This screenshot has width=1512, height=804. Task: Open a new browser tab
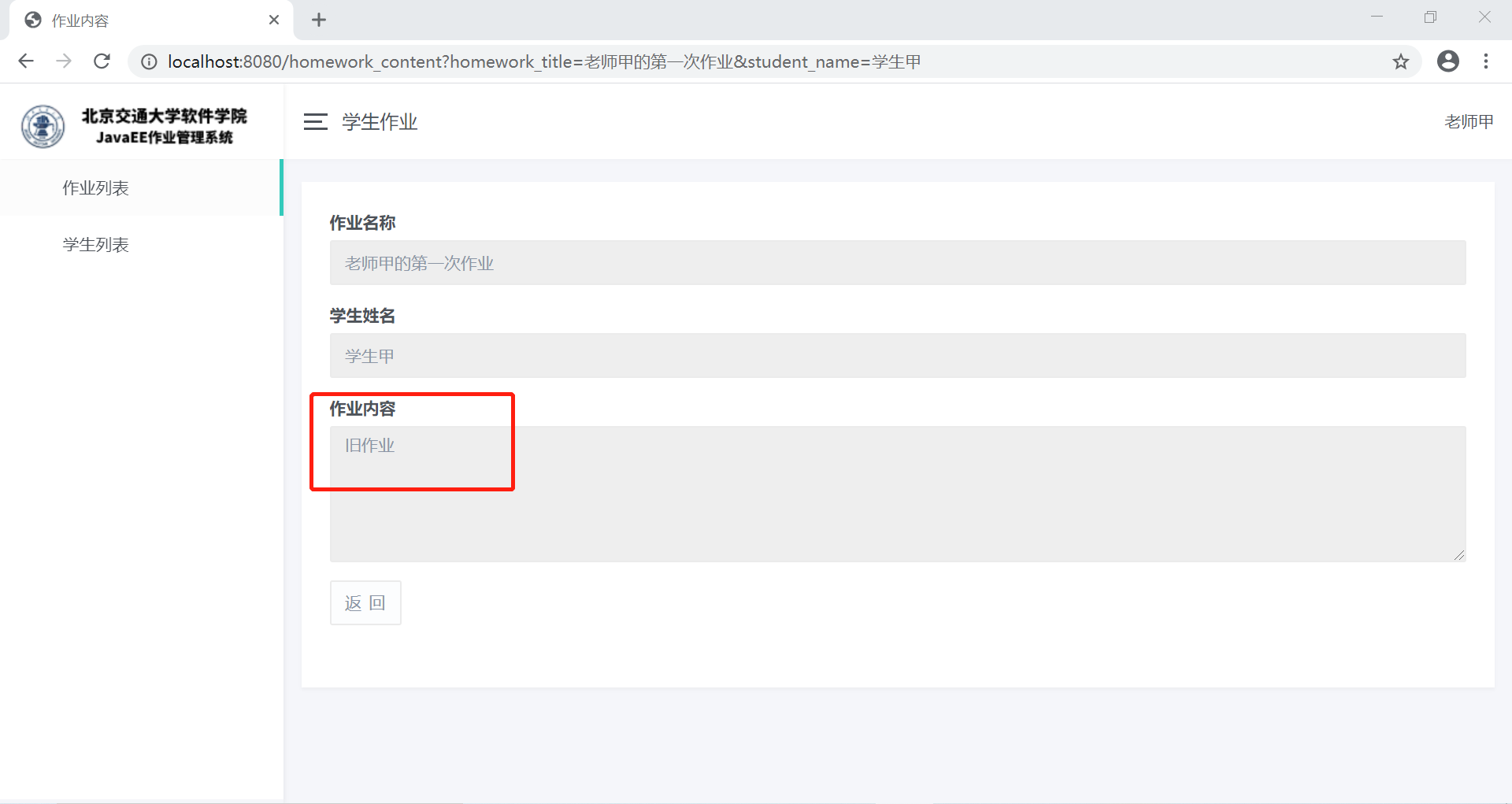319,20
